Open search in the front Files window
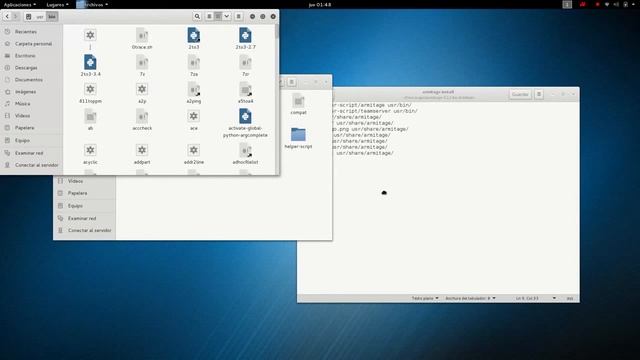 click(x=197, y=16)
